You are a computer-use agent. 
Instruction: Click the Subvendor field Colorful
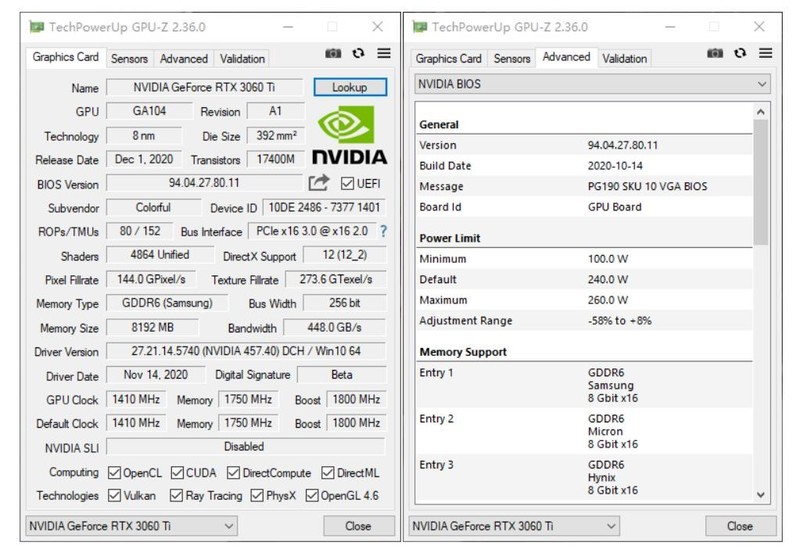pyautogui.click(x=154, y=207)
